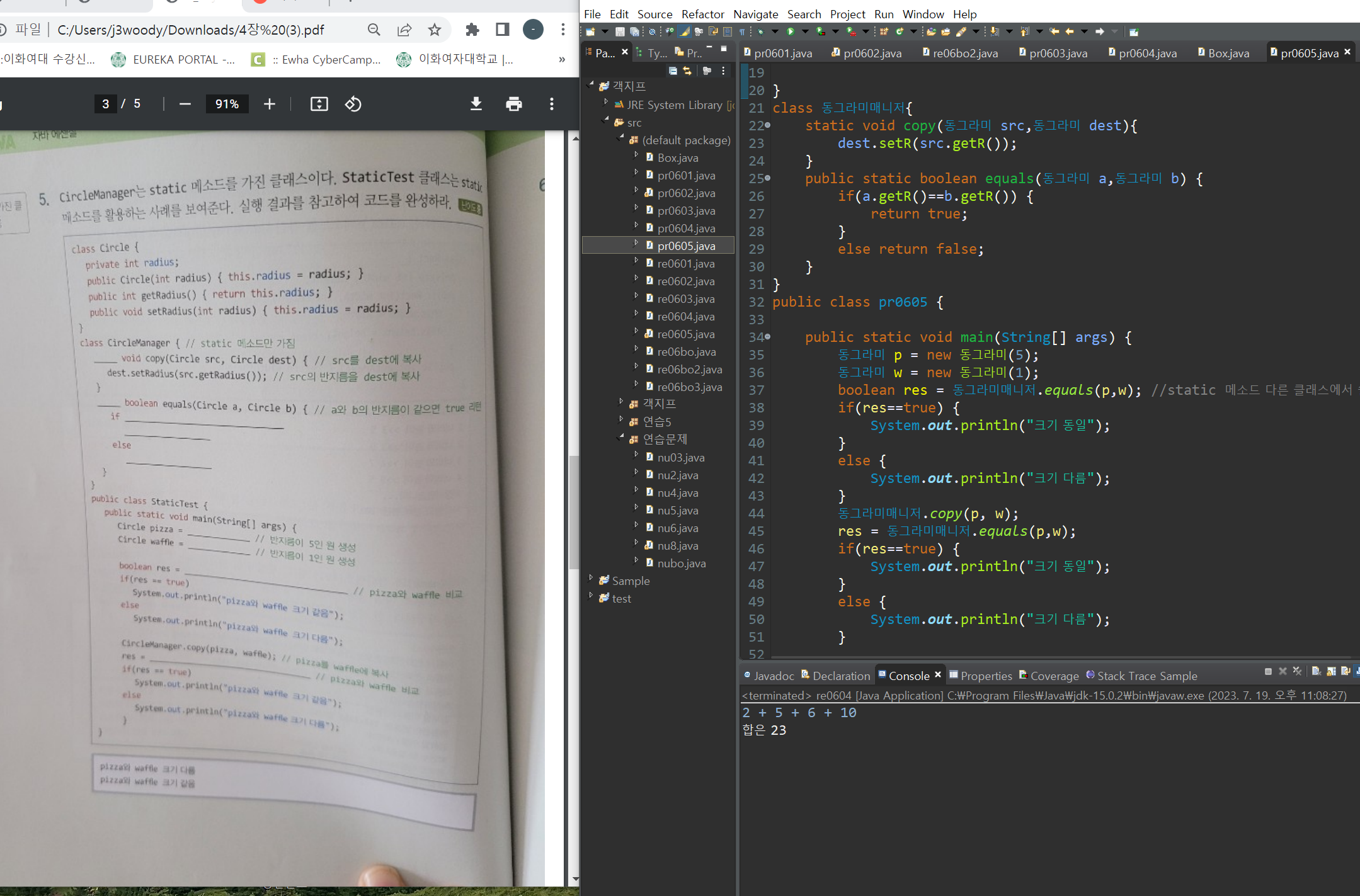Toggle Link with Editor in Package Explorer
Image resolution: width=1360 pixels, height=896 pixels.
point(687,71)
